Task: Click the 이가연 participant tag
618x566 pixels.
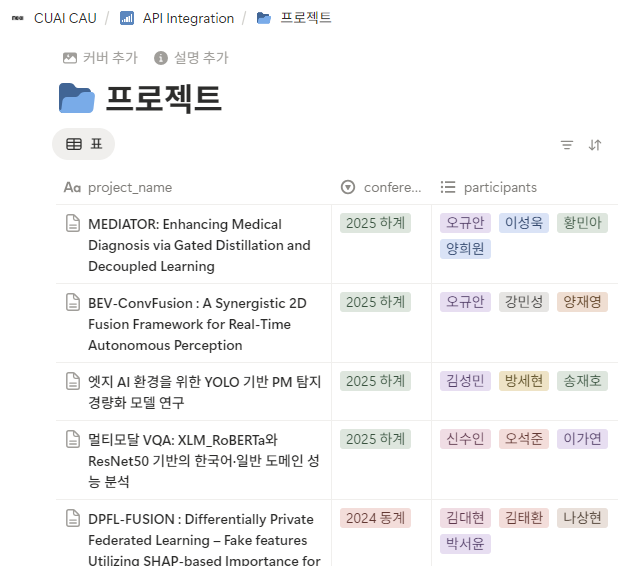Action: [583, 439]
